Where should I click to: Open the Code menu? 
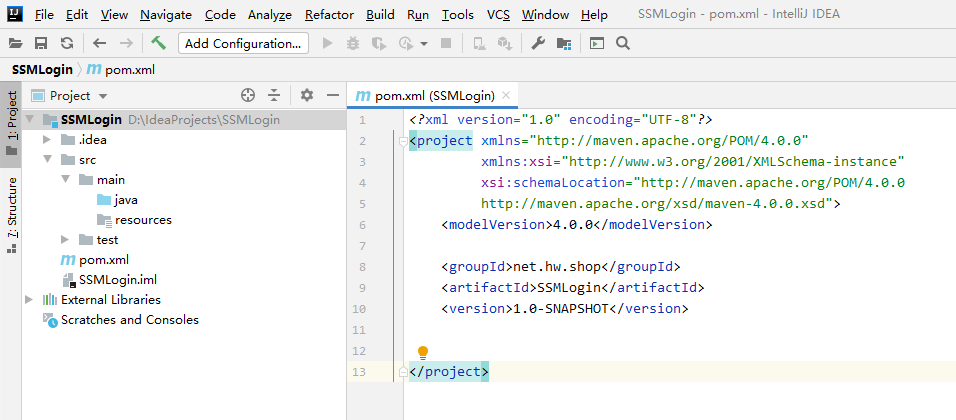pos(221,15)
